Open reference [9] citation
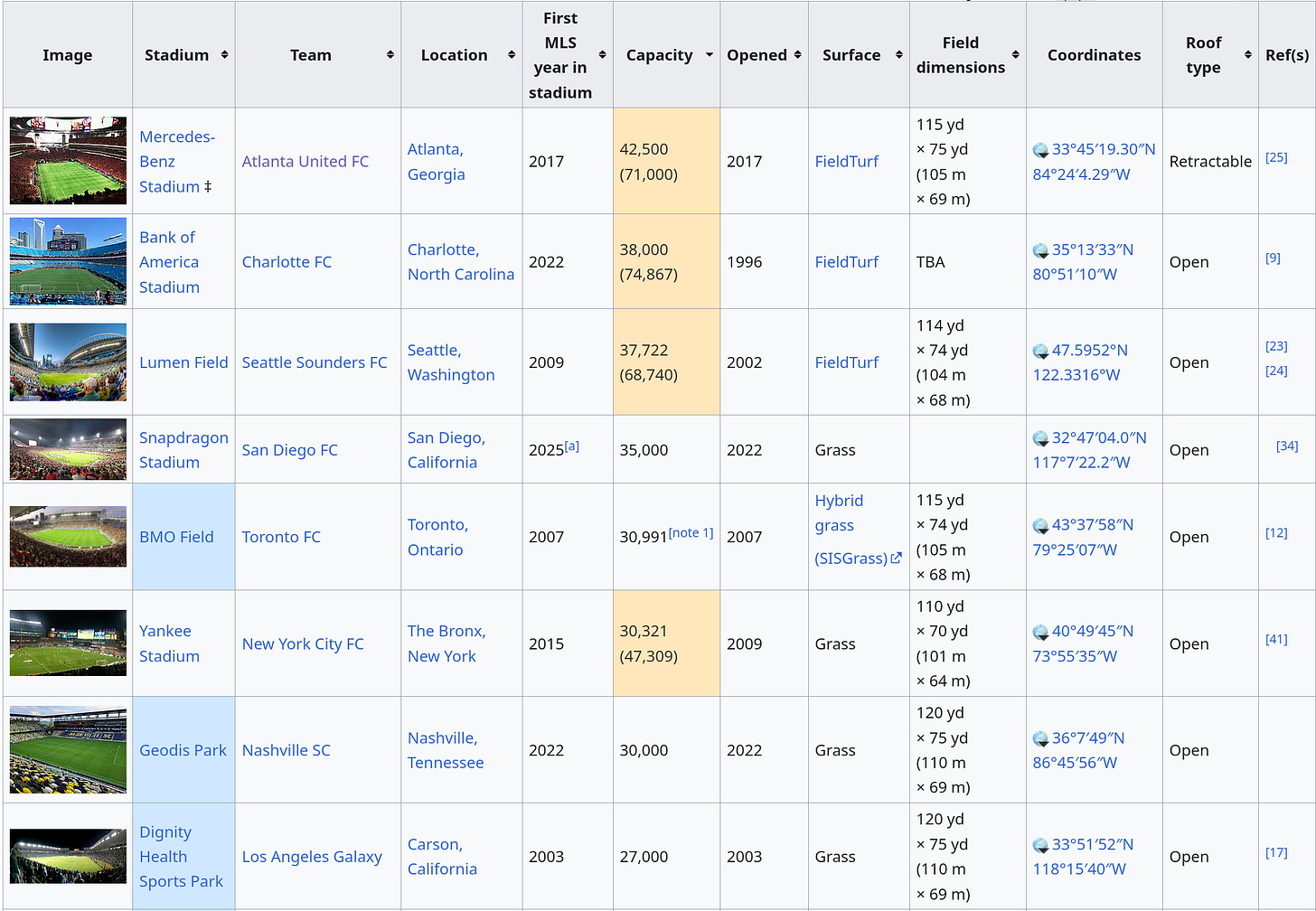This screenshot has height=911, width=1316. (x=1273, y=258)
